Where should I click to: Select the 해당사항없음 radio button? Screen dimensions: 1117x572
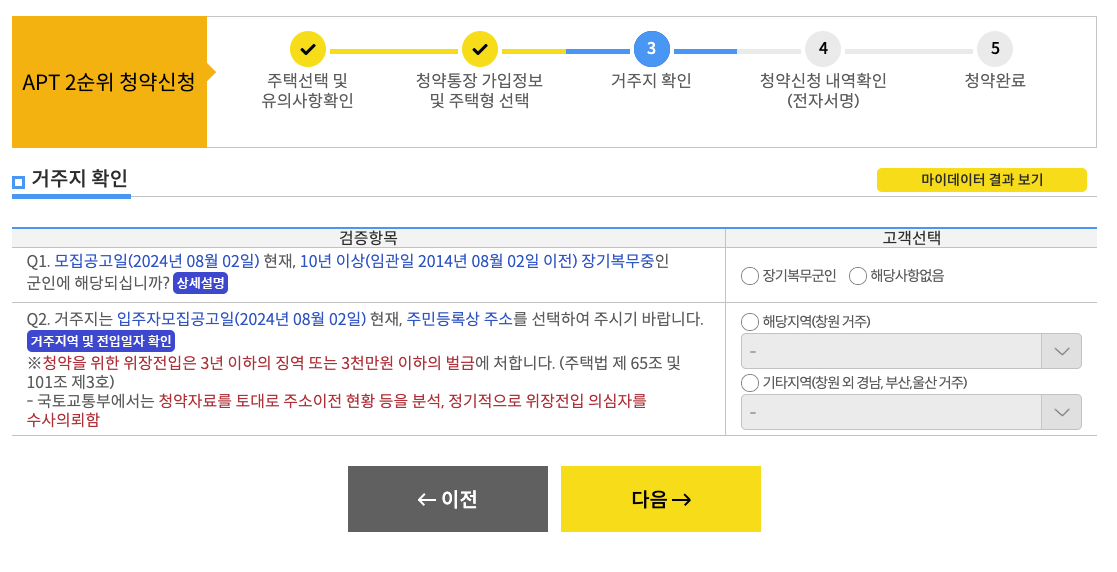coord(858,276)
